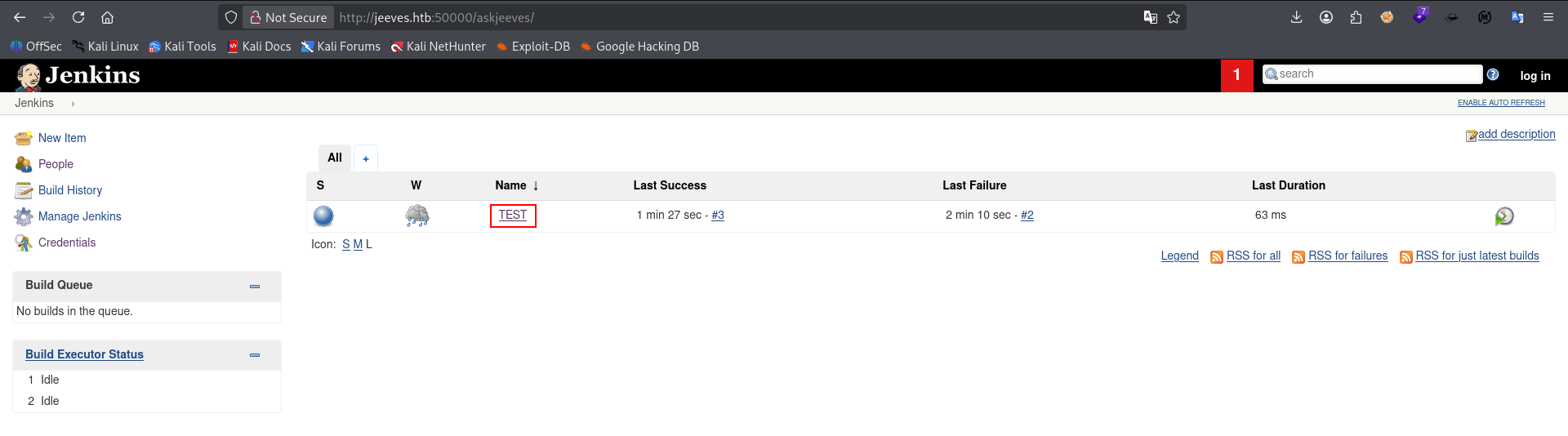The height and width of the screenshot is (436, 1568).
Task: Sort by the W weather column header
Action: click(x=416, y=185)
